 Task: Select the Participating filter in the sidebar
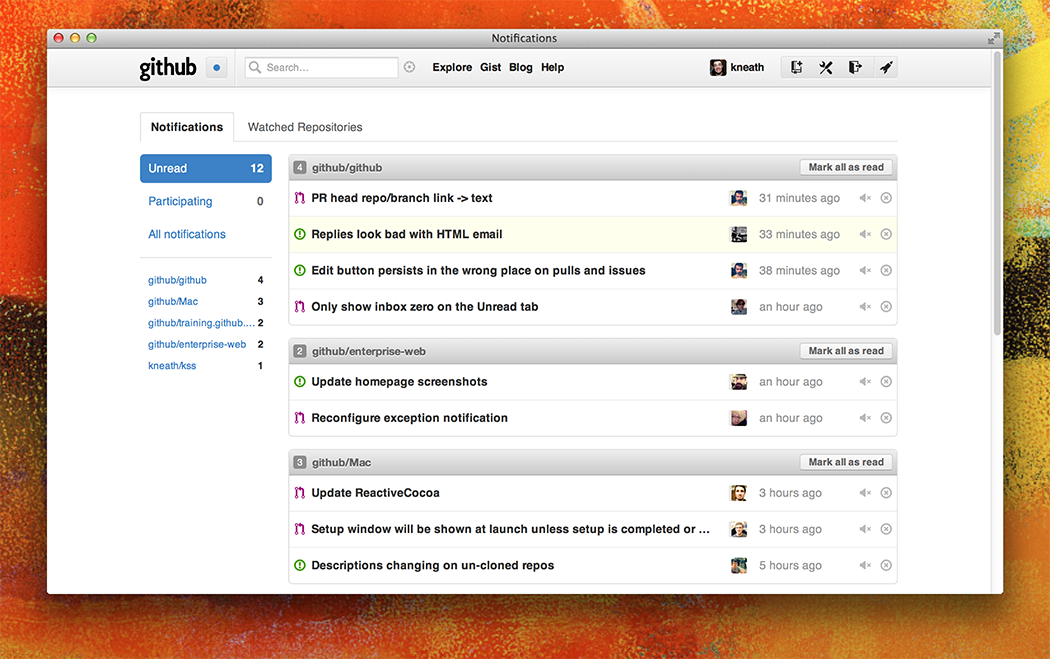click(180, 201)
